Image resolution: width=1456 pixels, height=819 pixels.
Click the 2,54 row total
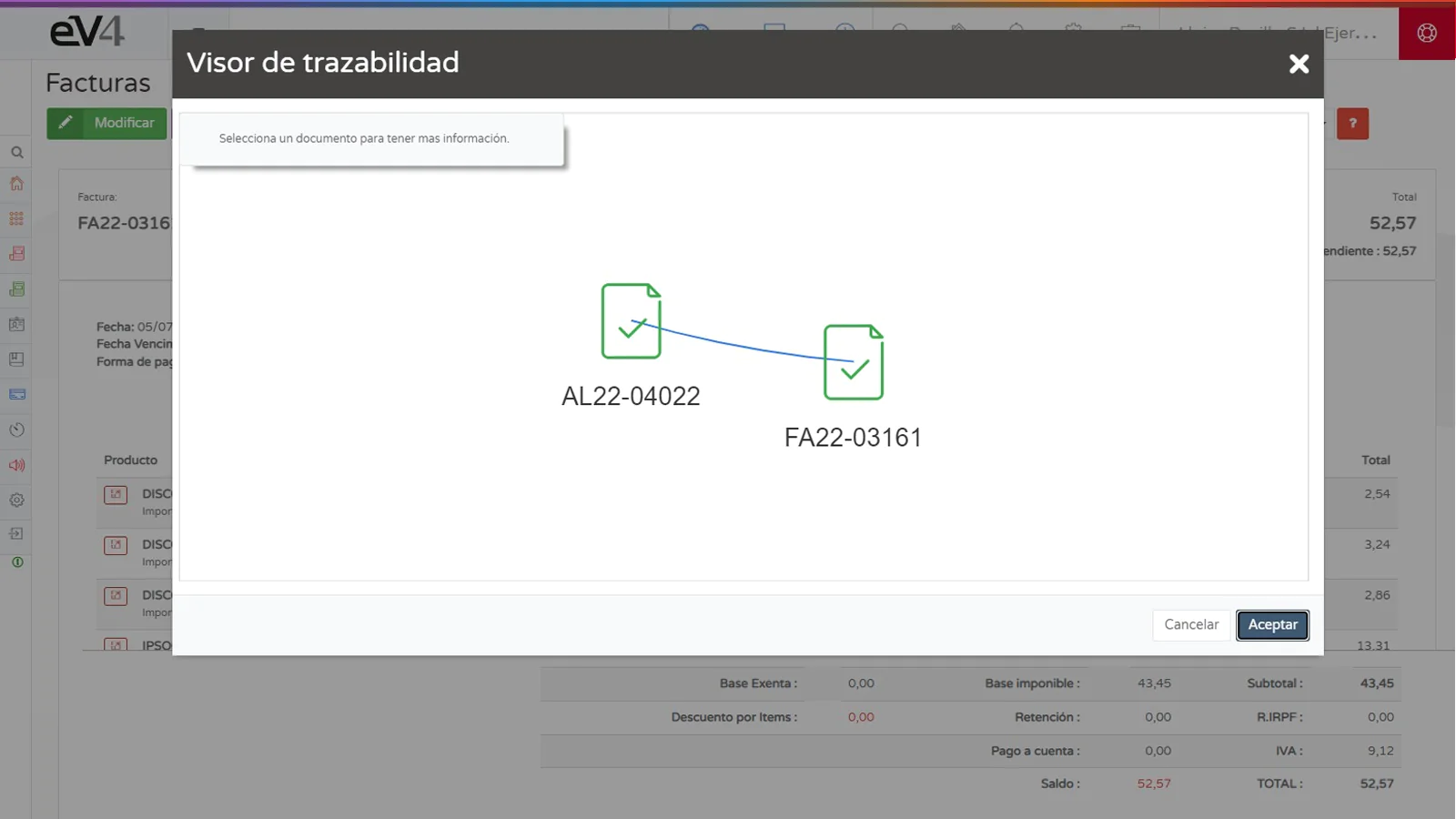1377,494
